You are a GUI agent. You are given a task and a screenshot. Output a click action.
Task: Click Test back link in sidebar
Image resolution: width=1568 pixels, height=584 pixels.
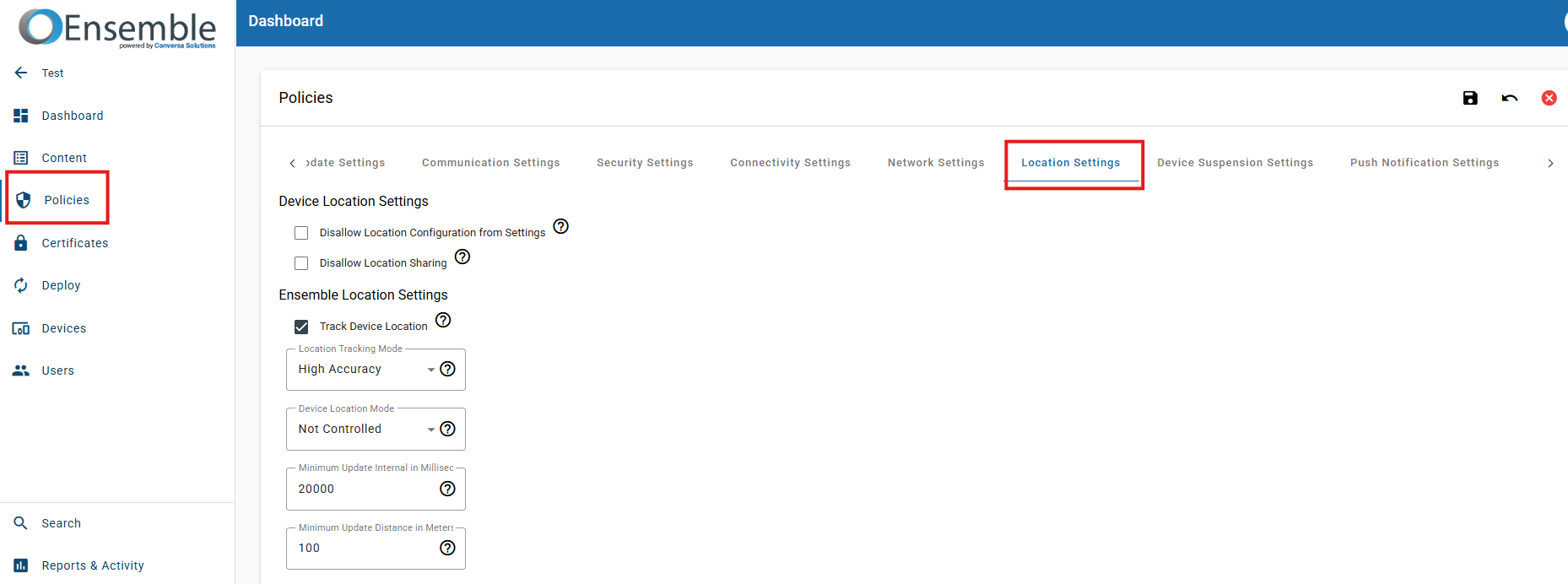(x=52, y=73)
